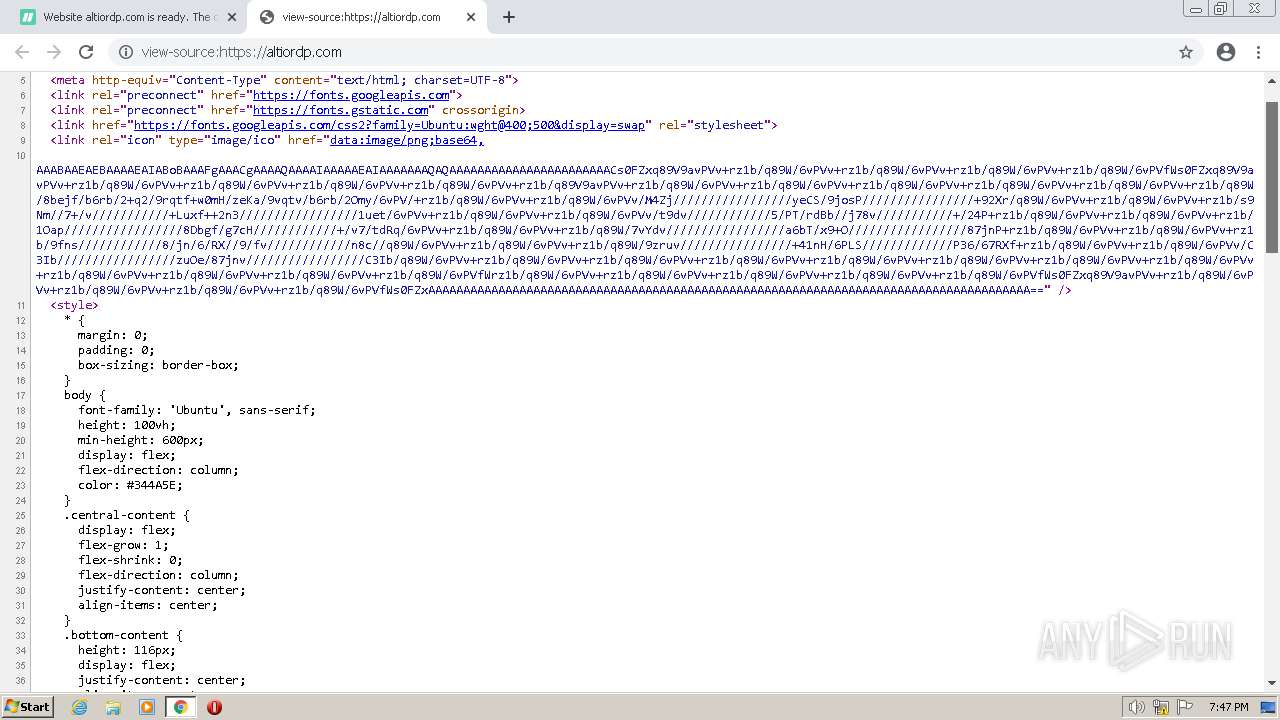Show the clock reading 7:47 PM
Screen dimensions: 1280x720
[1228, 707]
